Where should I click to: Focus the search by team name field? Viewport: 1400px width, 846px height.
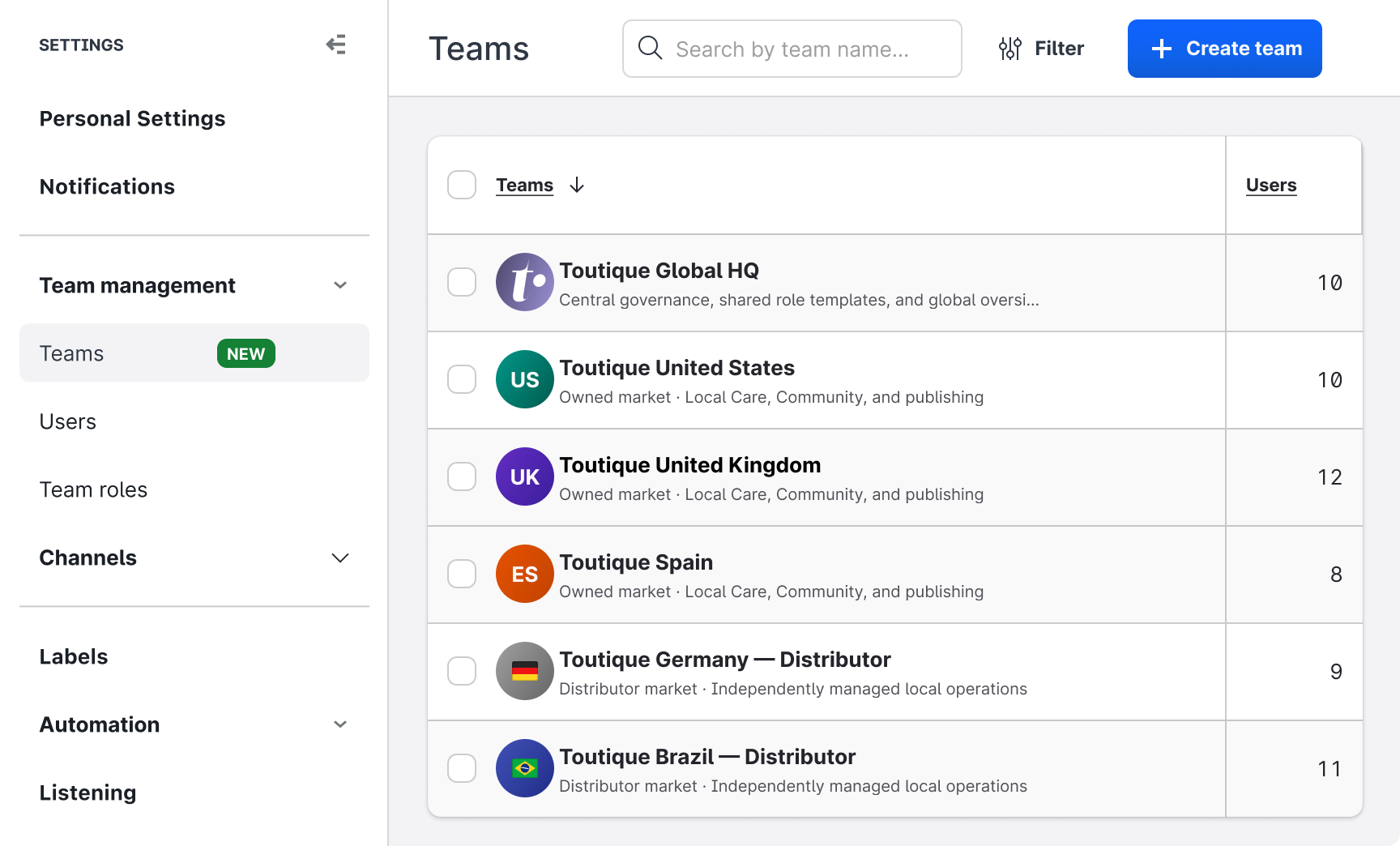(x=792, y=49)
